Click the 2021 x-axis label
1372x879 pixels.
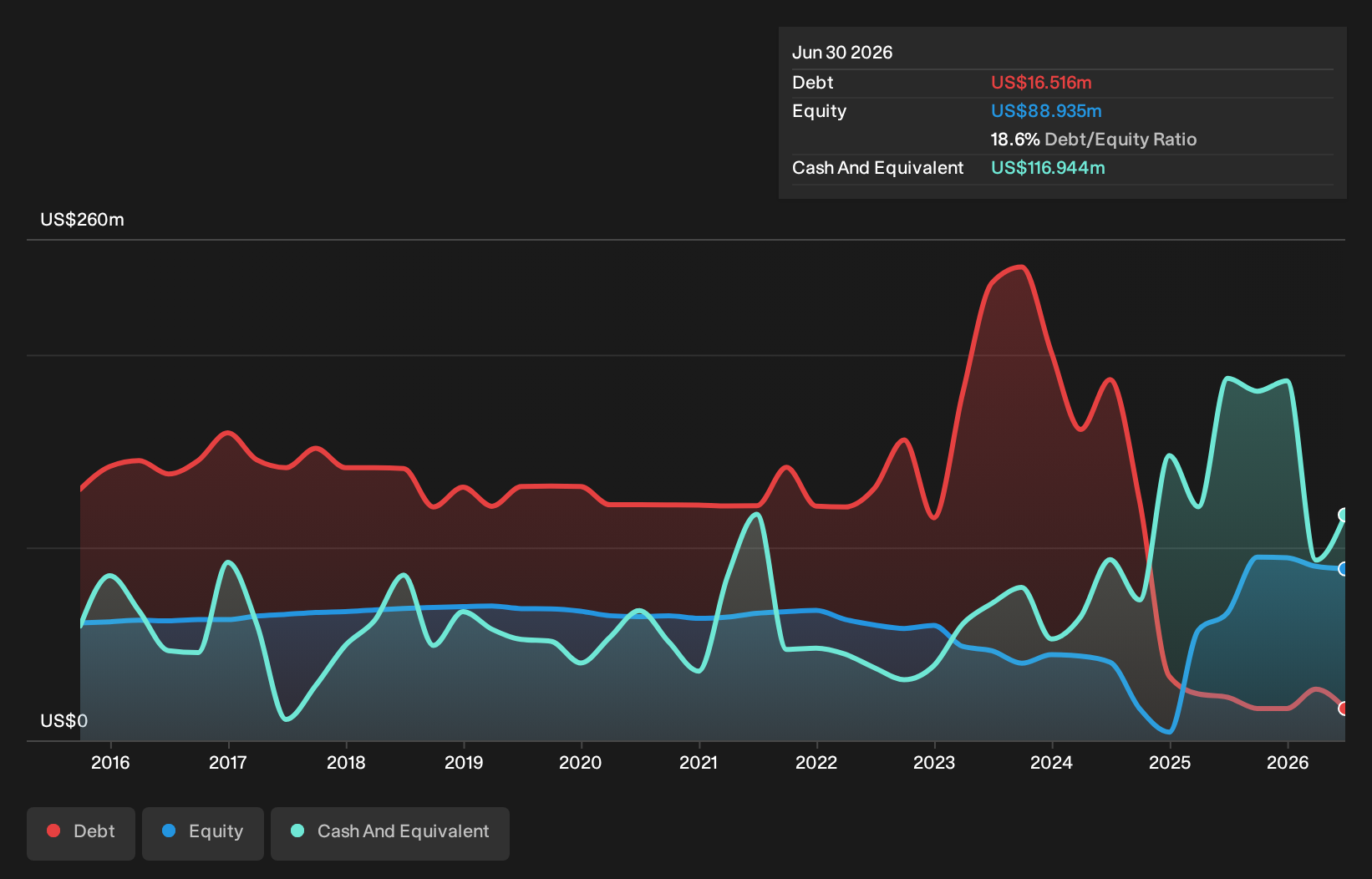699,762
